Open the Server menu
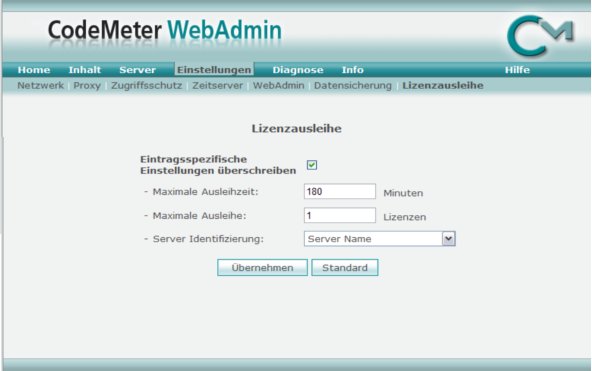 [137, 70]
